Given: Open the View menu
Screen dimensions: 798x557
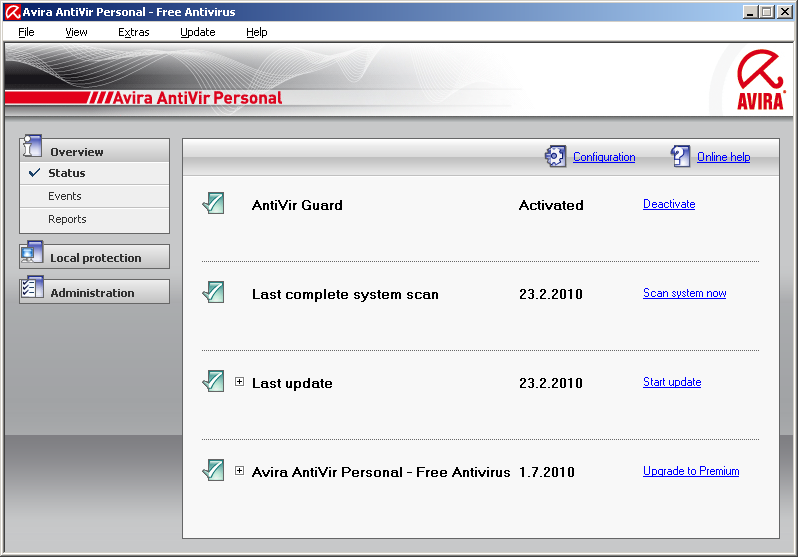Looking at the screenshot, I should pyautogui.click(x=76, y=32).
